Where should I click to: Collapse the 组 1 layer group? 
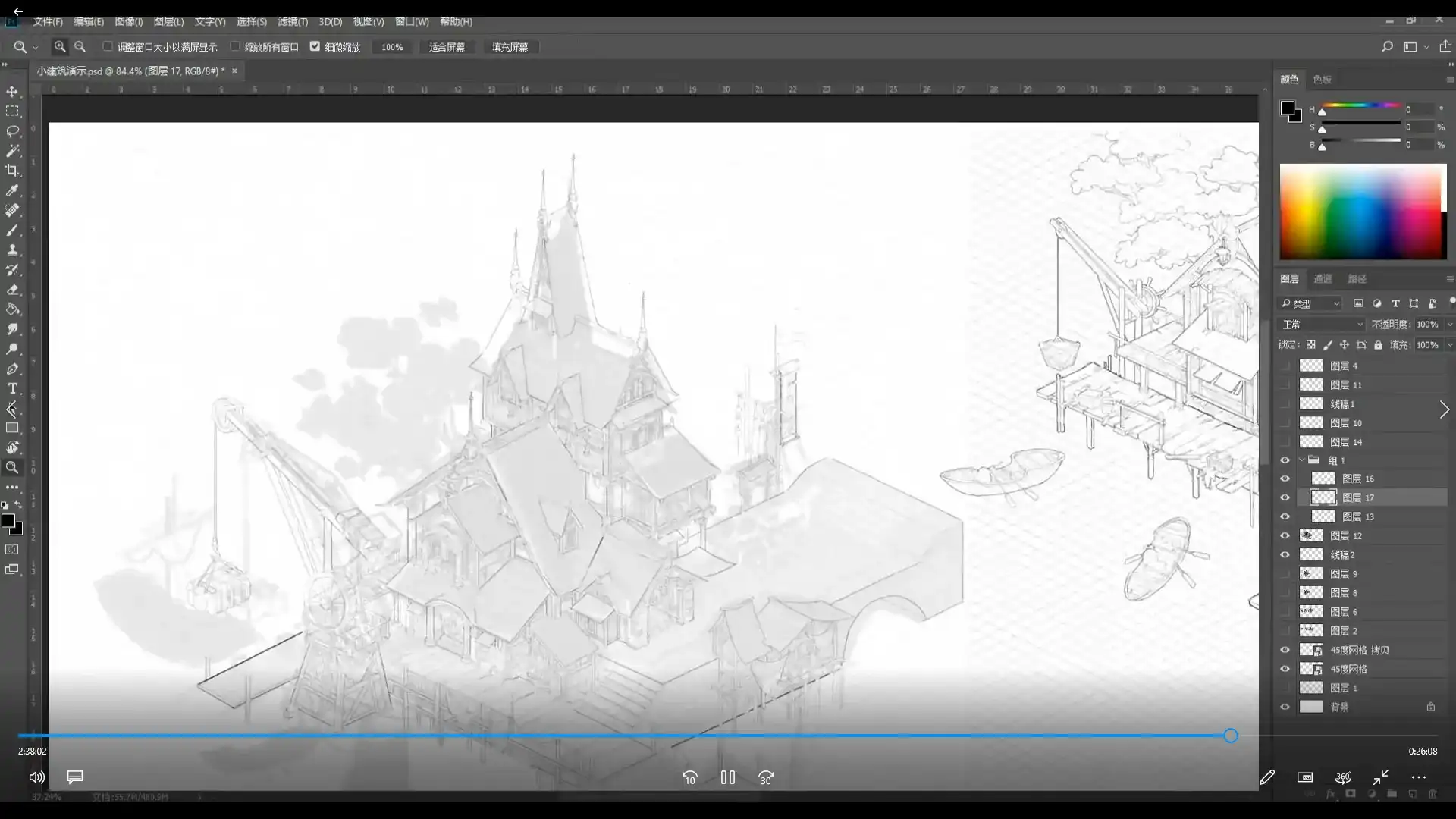[1302, 460]
